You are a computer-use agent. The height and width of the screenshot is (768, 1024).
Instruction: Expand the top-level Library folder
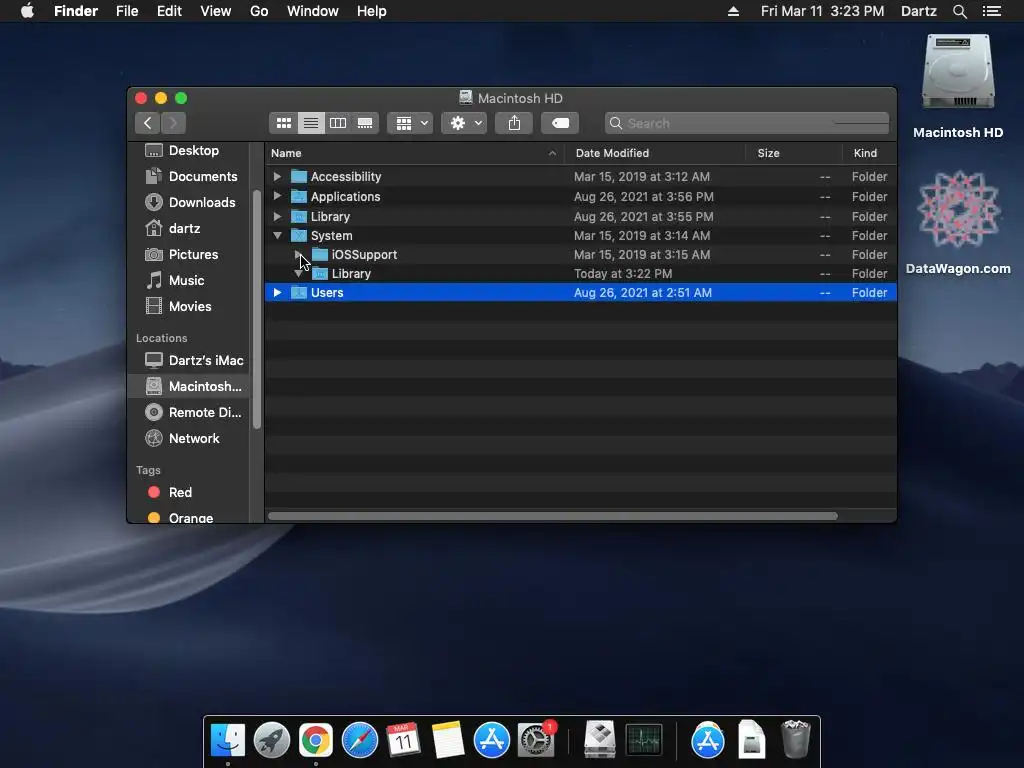[x=277, y=216]
